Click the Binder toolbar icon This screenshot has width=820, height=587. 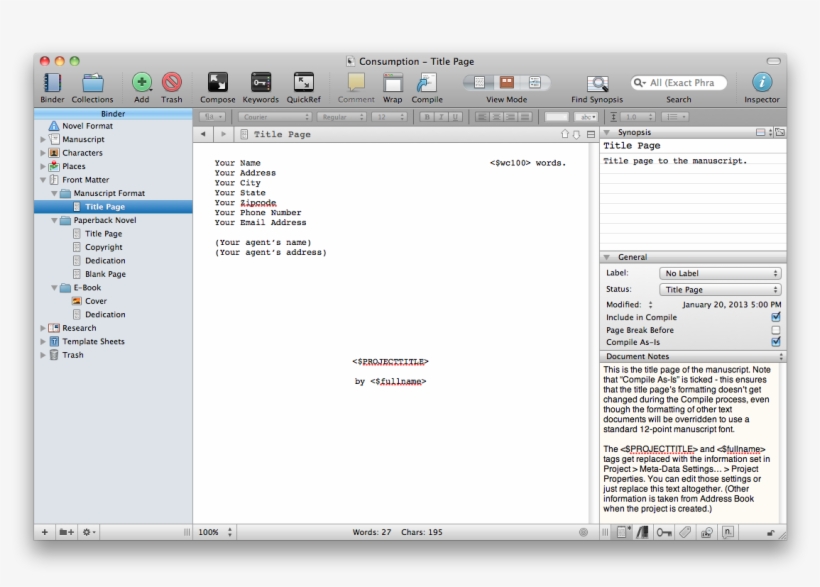click(52, 84)
